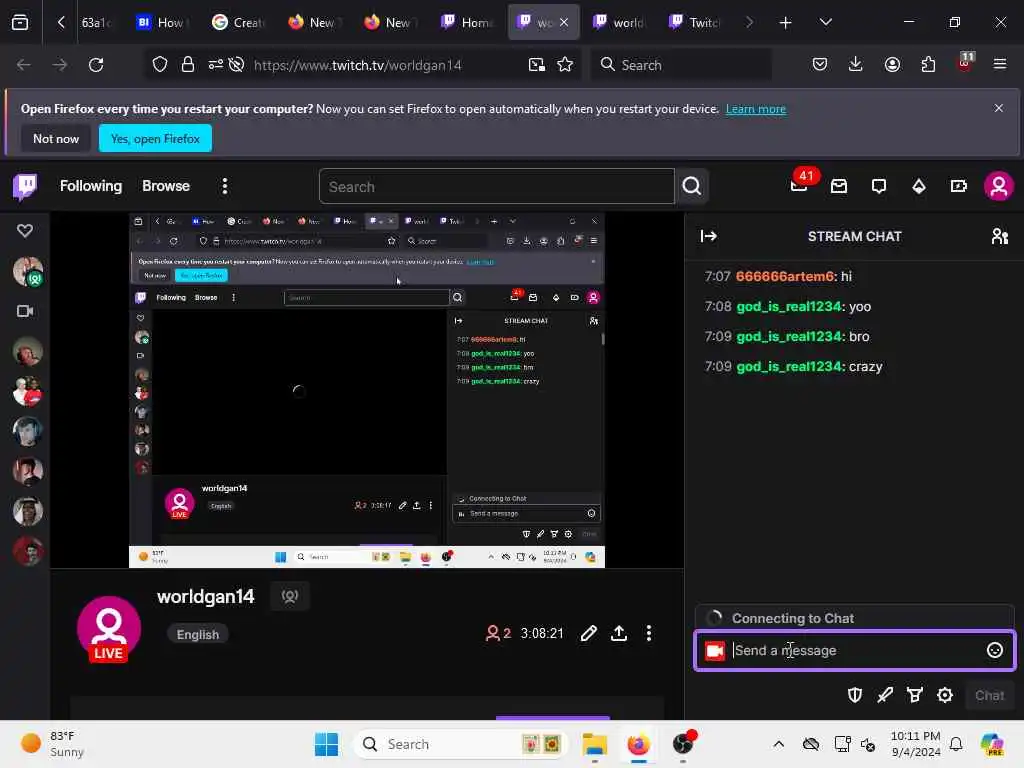Switch to the Twitch browser tab
Image resolution: width=1024 pixels, height=768 pixels.
click(x=694, y=22)
